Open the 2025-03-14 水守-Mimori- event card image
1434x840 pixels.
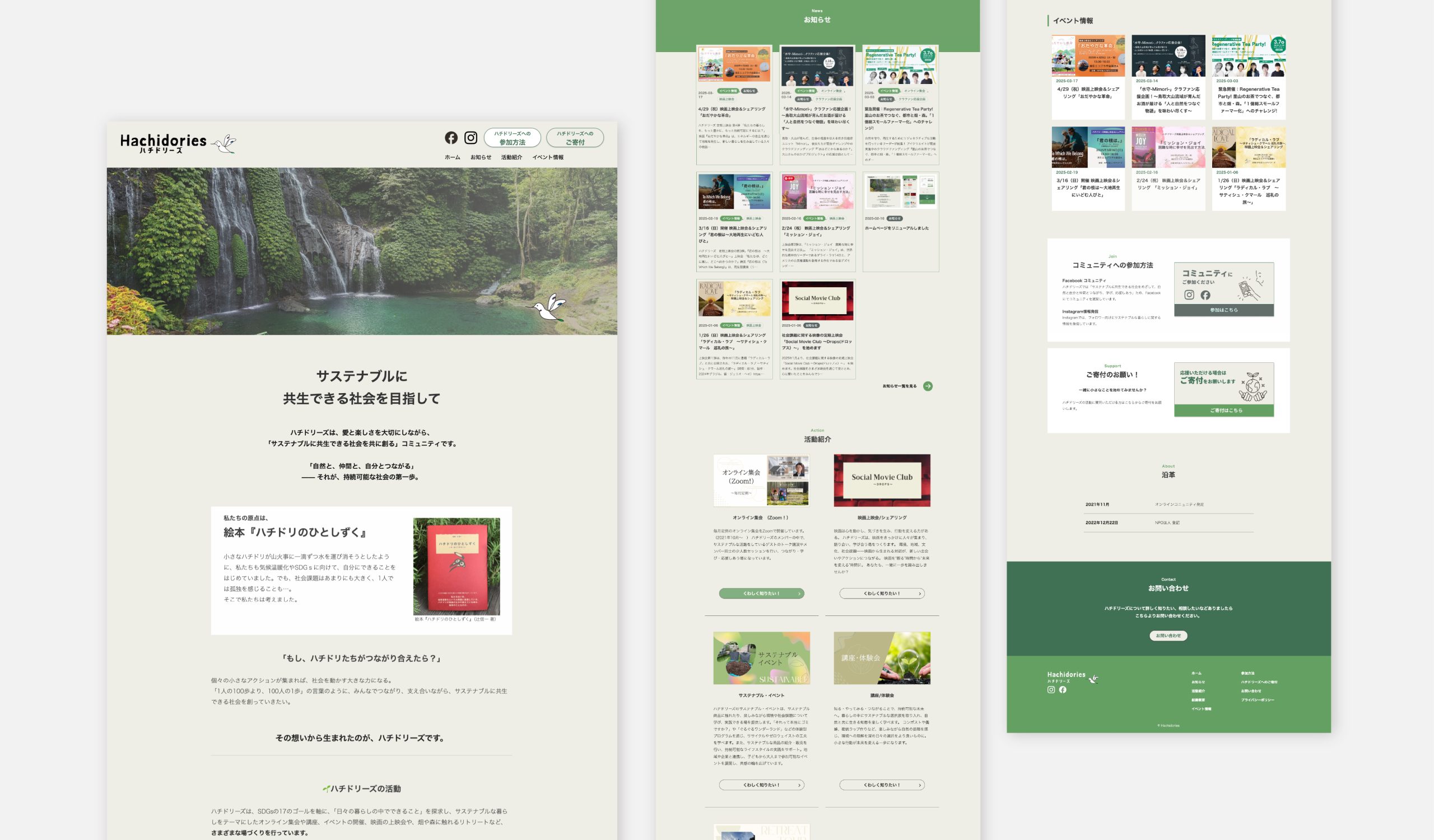[x=1168, y=56]
